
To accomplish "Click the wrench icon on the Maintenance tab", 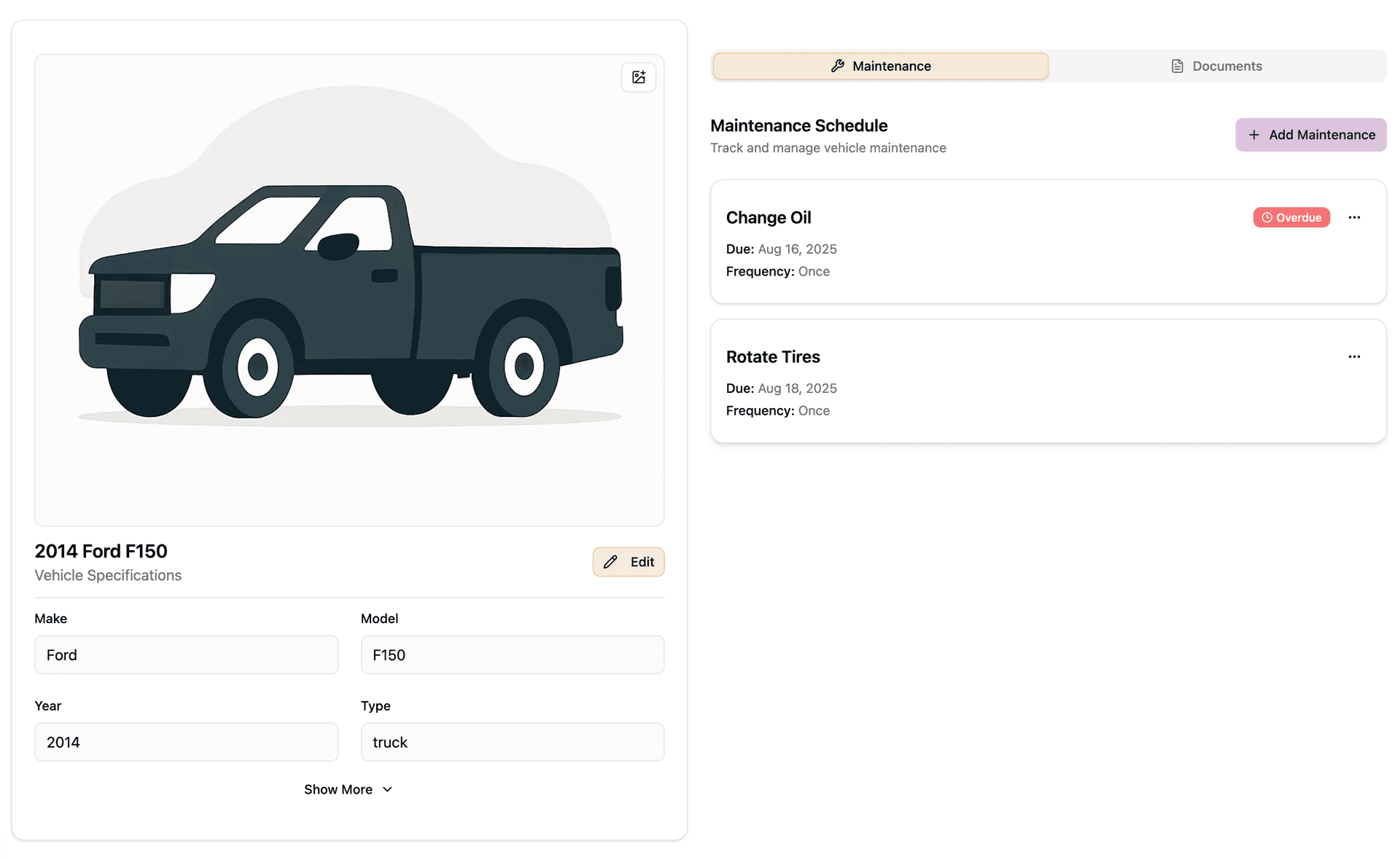I will click(x=837, y=66).
